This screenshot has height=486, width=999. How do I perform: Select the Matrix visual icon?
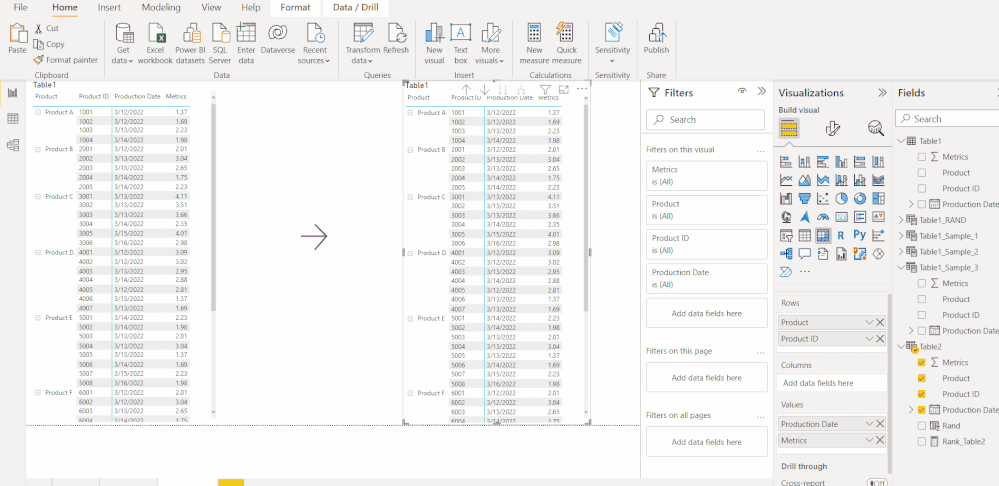[823, 236]
